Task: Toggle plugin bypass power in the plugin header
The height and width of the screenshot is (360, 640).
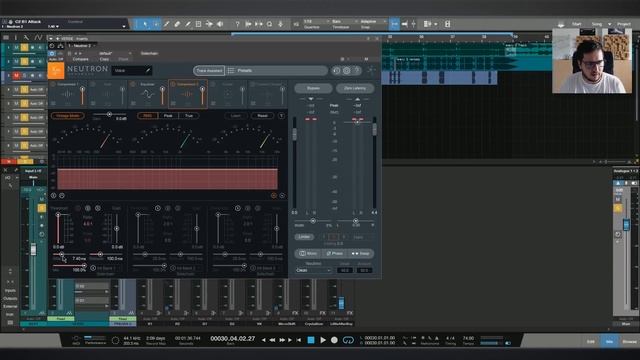Action: [x=52, y=53]
